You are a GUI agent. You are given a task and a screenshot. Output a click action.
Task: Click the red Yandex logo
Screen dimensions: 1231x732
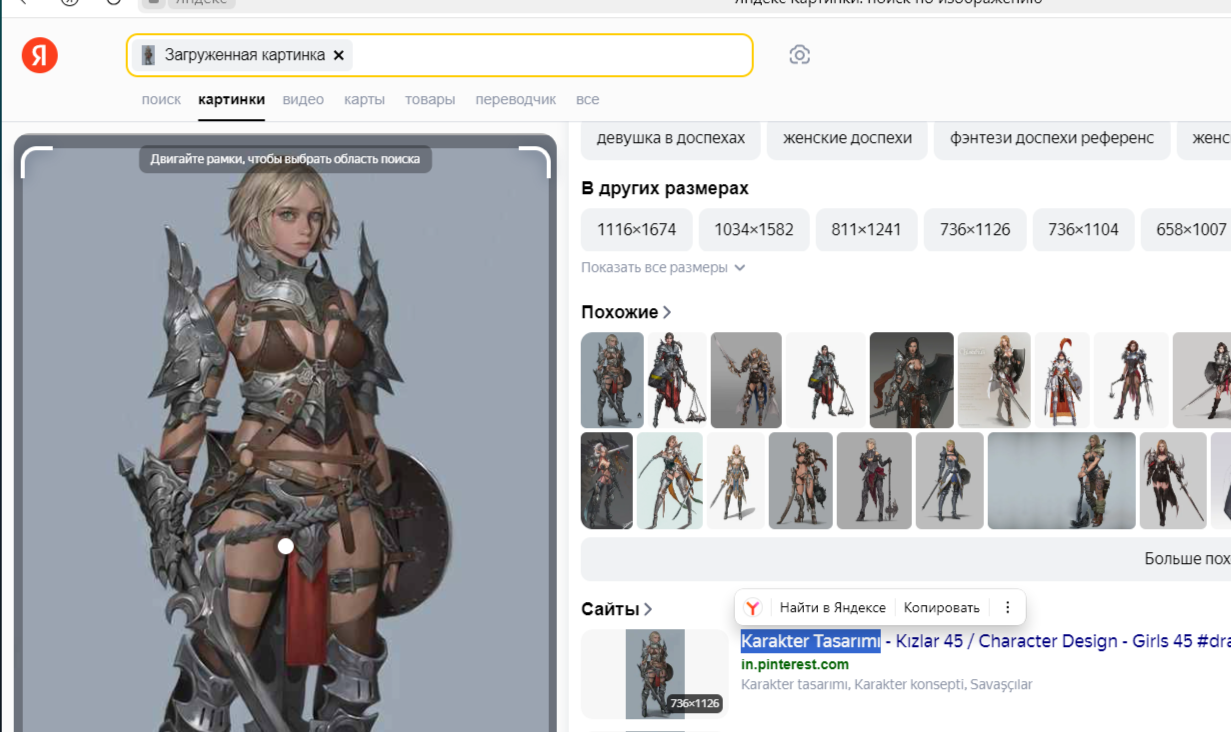[40, 55]
